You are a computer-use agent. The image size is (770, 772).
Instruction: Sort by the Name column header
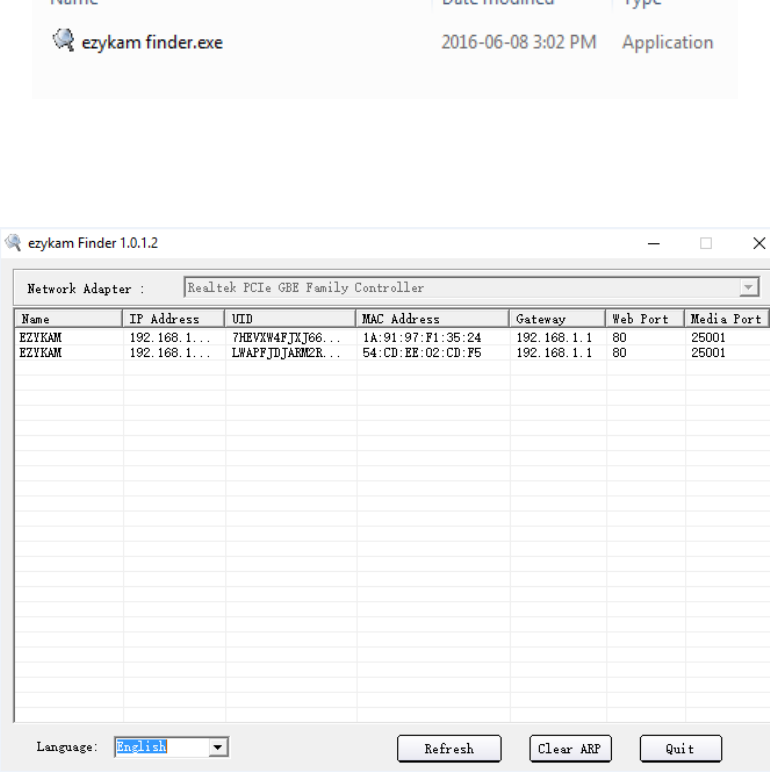tap(68, 319)
